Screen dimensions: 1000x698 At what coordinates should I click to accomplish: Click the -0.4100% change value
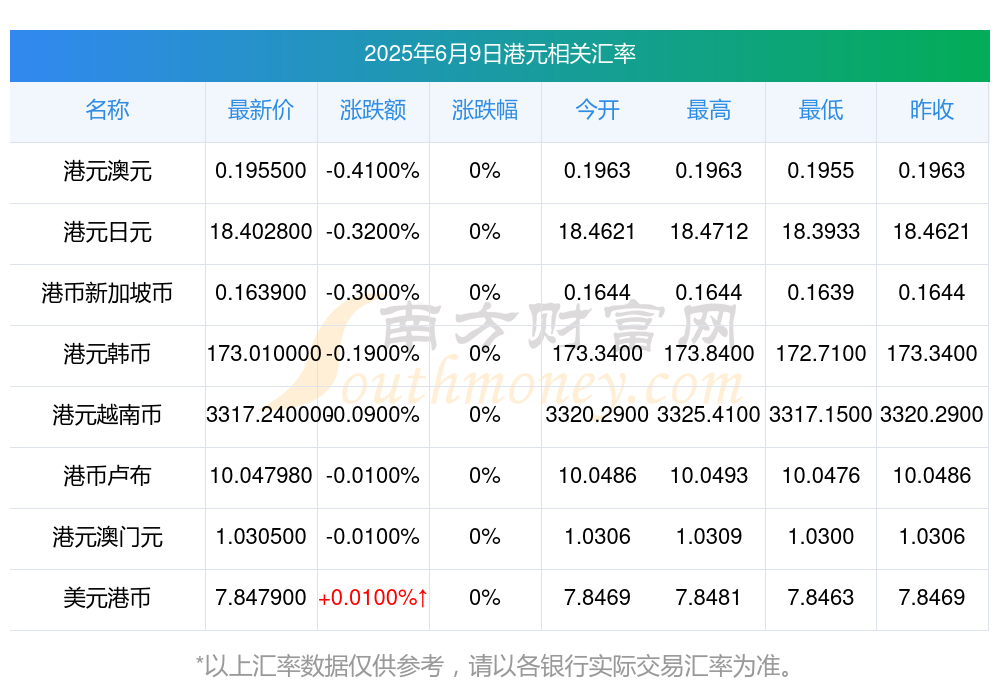point(373,170)
